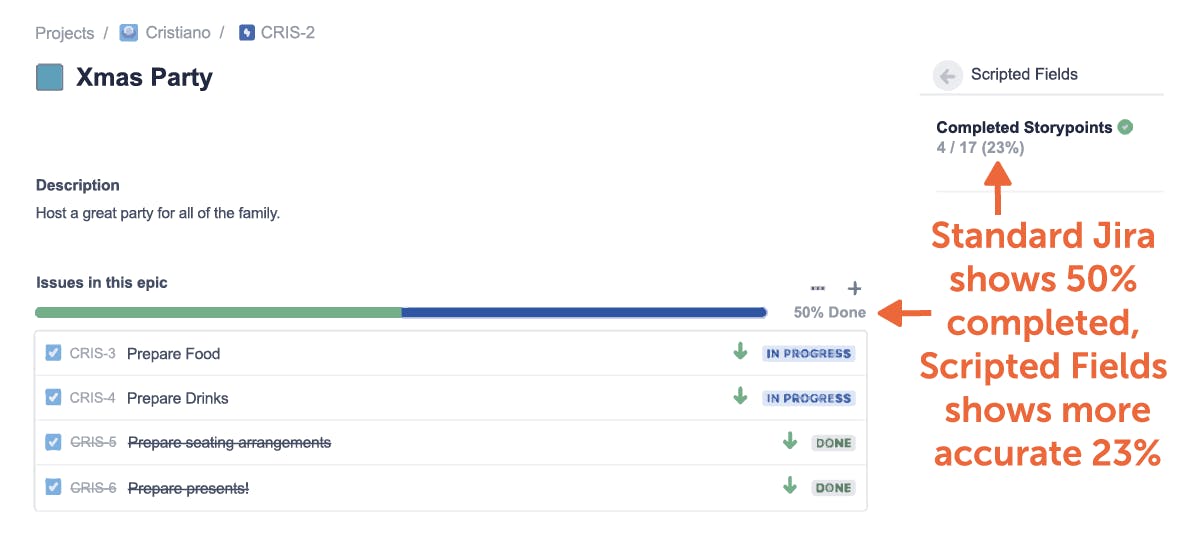Open issue key CRIS-5

(92, 443)
